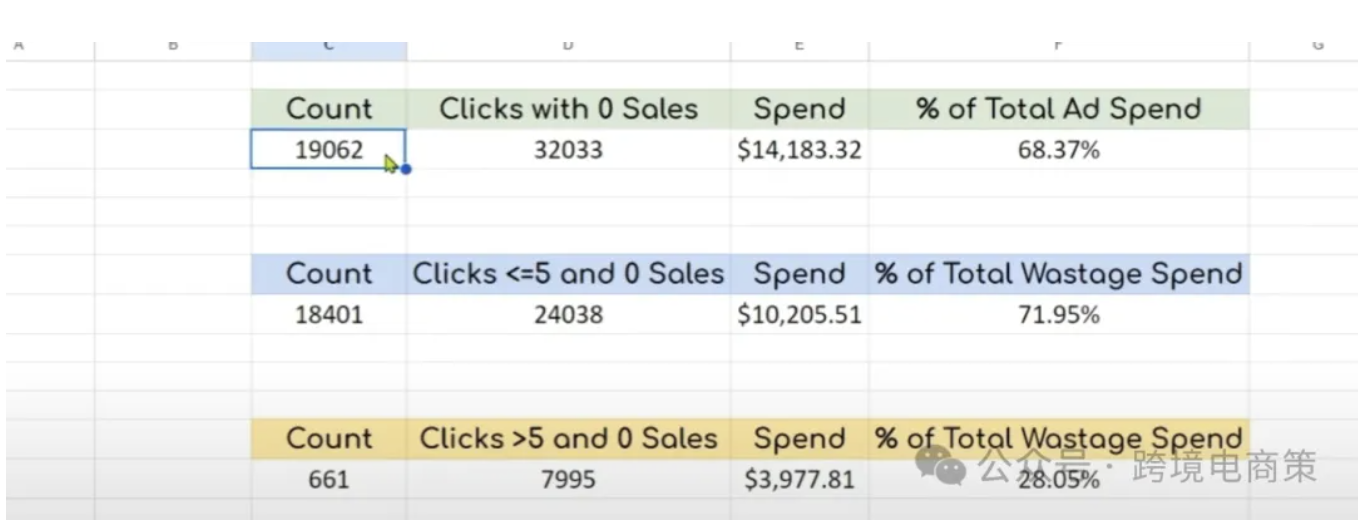Select the cell containing 19062
1358x526 pixels.
(328, 150)
